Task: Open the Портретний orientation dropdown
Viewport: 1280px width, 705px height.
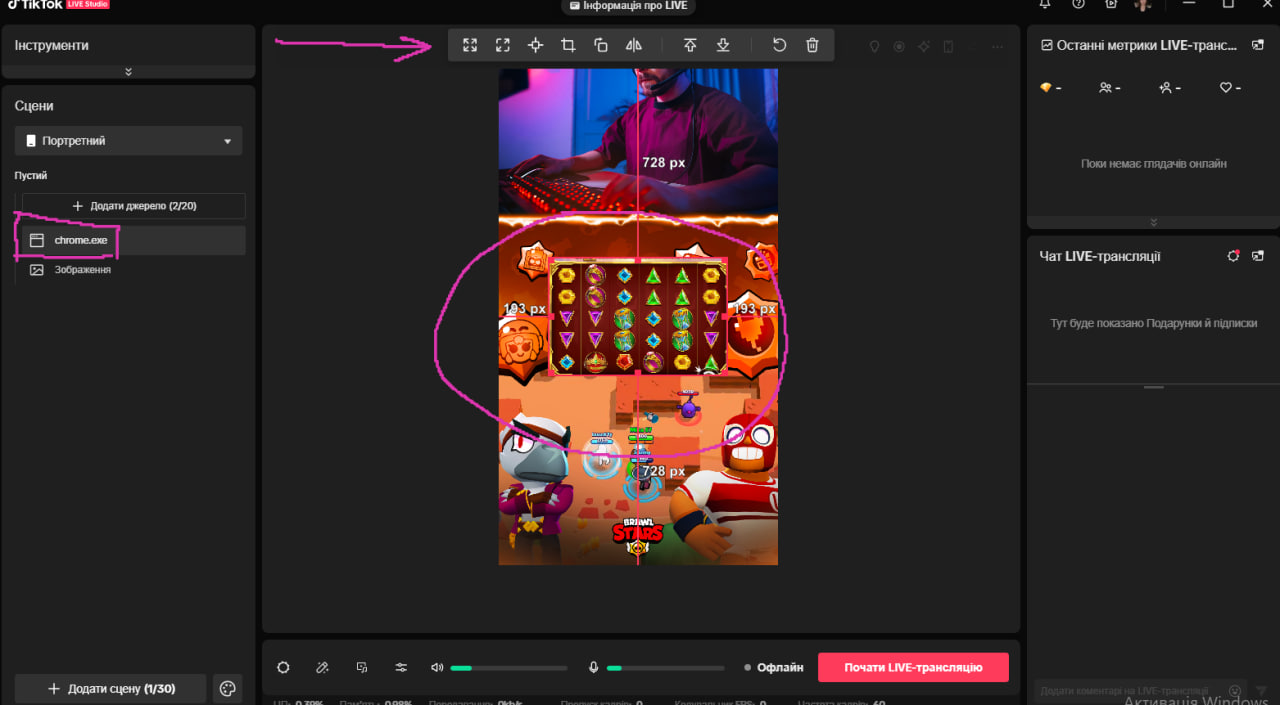Action: tap(128, 141)
